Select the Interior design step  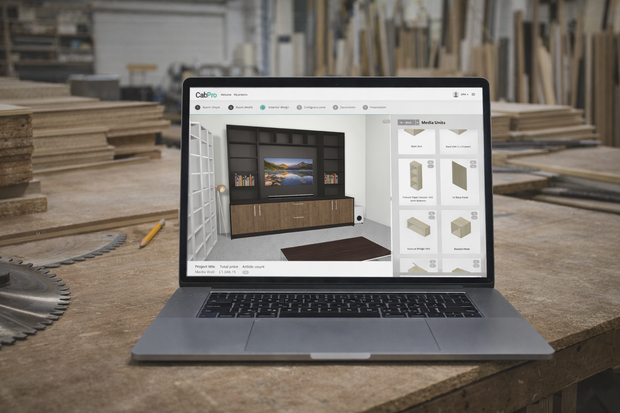pyautogui.click(x=275, y=108)
